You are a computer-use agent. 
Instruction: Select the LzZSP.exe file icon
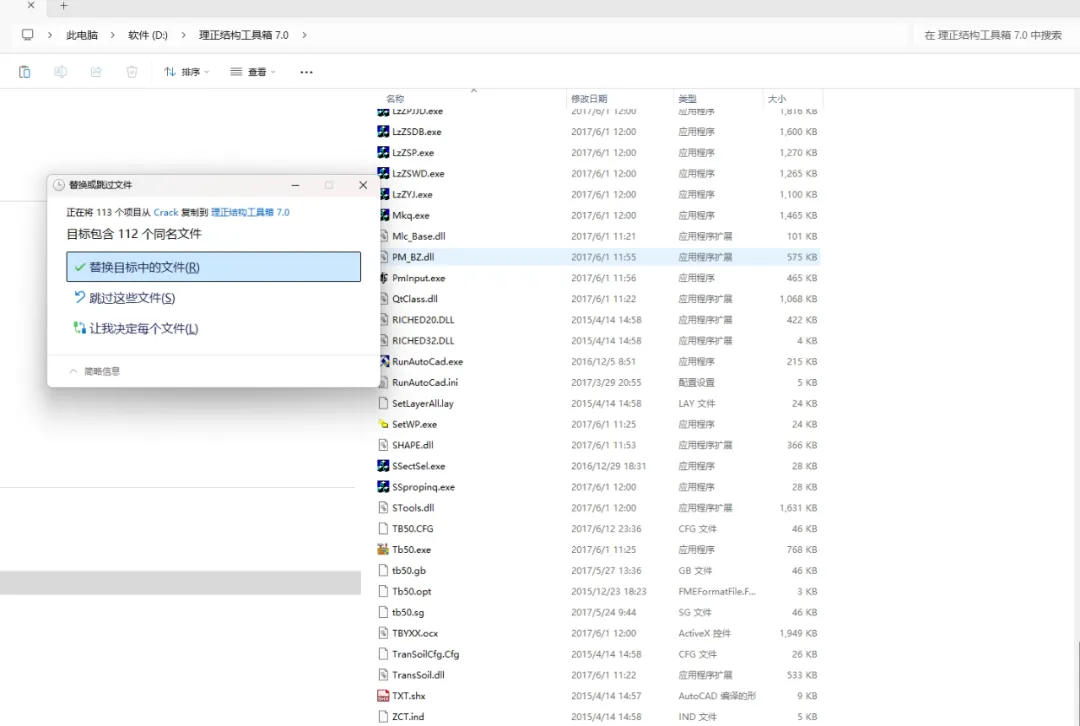[384, 152]
